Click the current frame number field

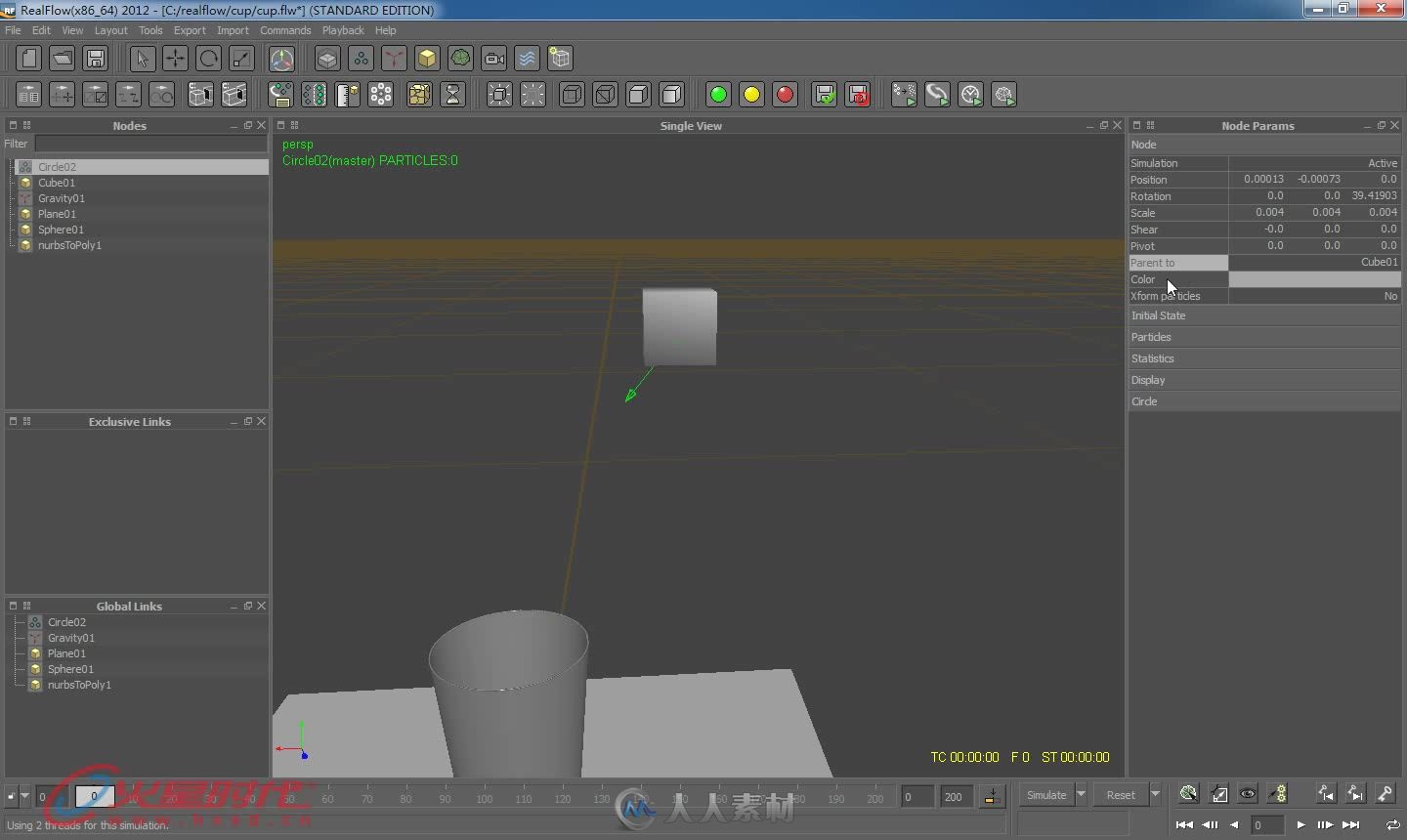click(1267, 824)
